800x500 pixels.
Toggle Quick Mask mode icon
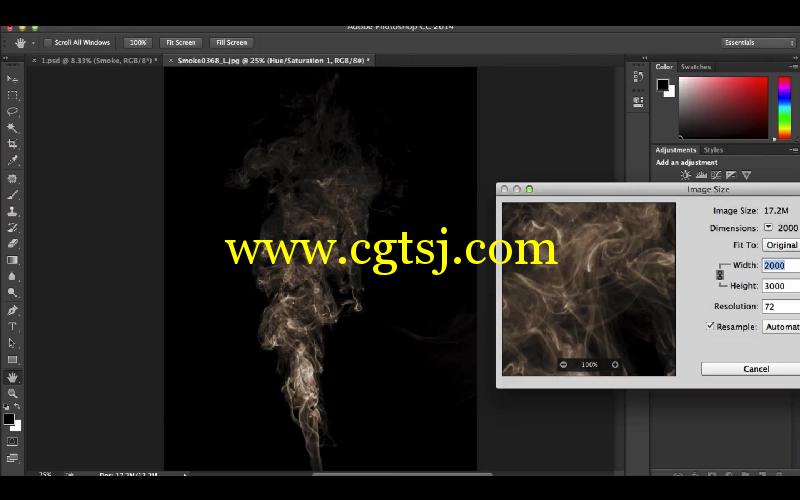12,441
